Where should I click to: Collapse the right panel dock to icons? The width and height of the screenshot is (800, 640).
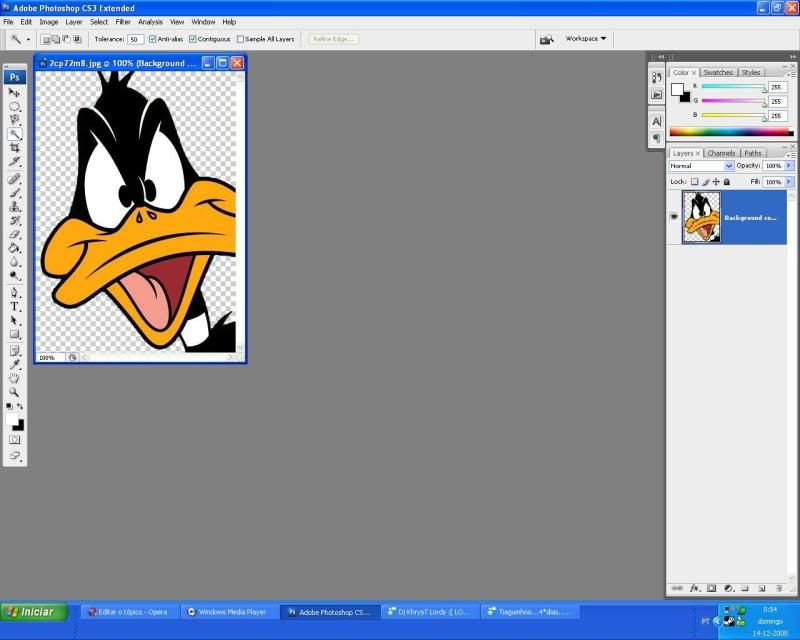tap(792, 57)
